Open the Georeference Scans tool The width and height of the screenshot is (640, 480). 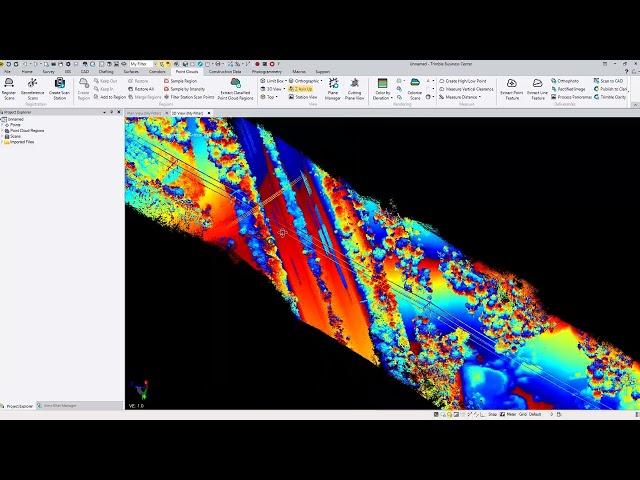[32, 88]
